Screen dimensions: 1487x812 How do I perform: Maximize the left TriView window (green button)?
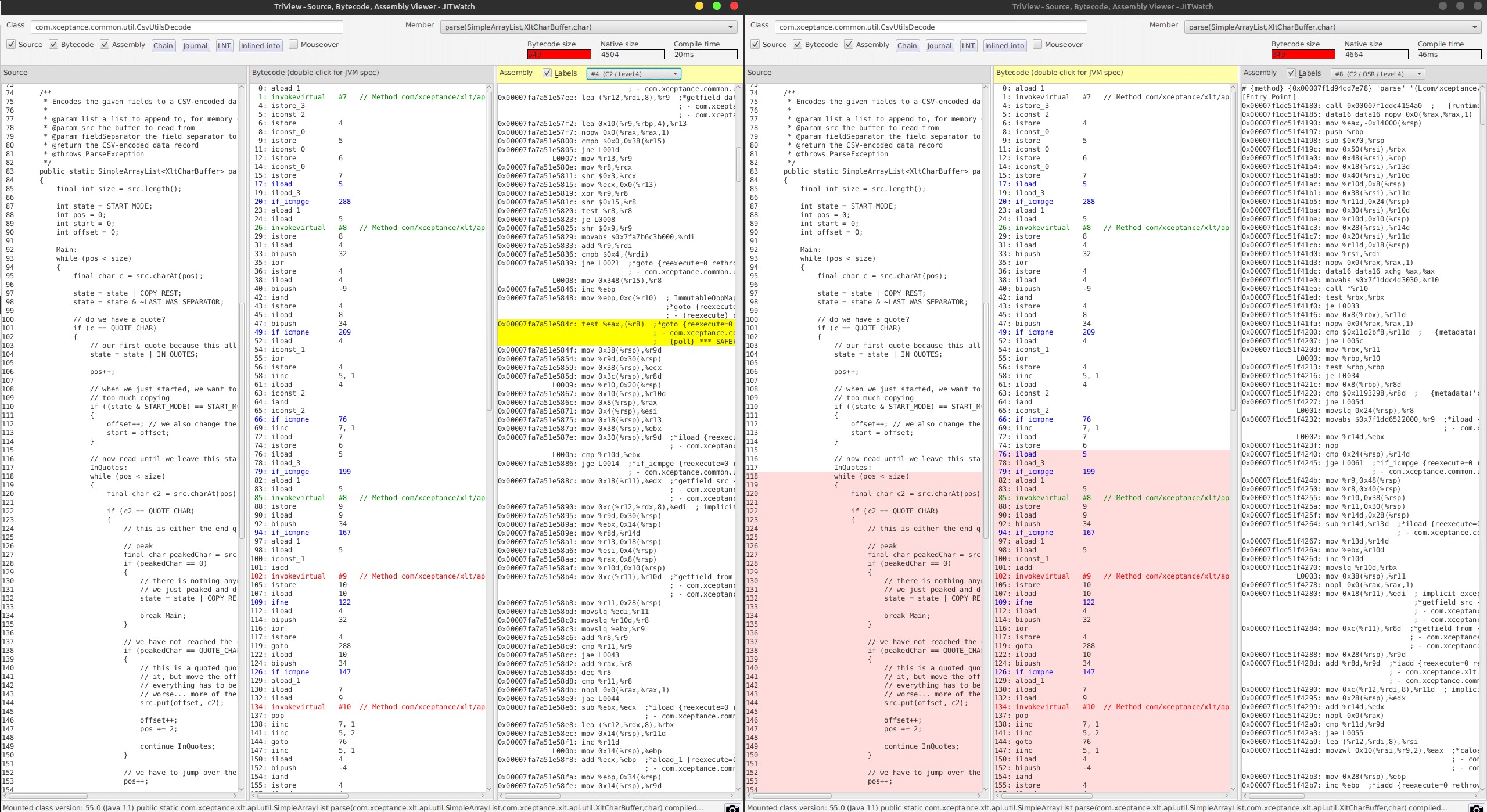717,6
